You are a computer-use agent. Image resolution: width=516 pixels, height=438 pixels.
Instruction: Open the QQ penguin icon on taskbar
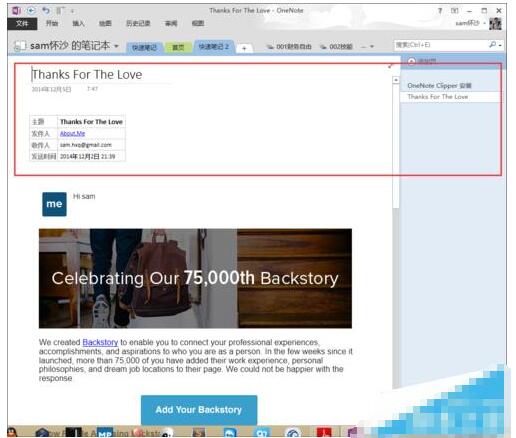(12, 433)
